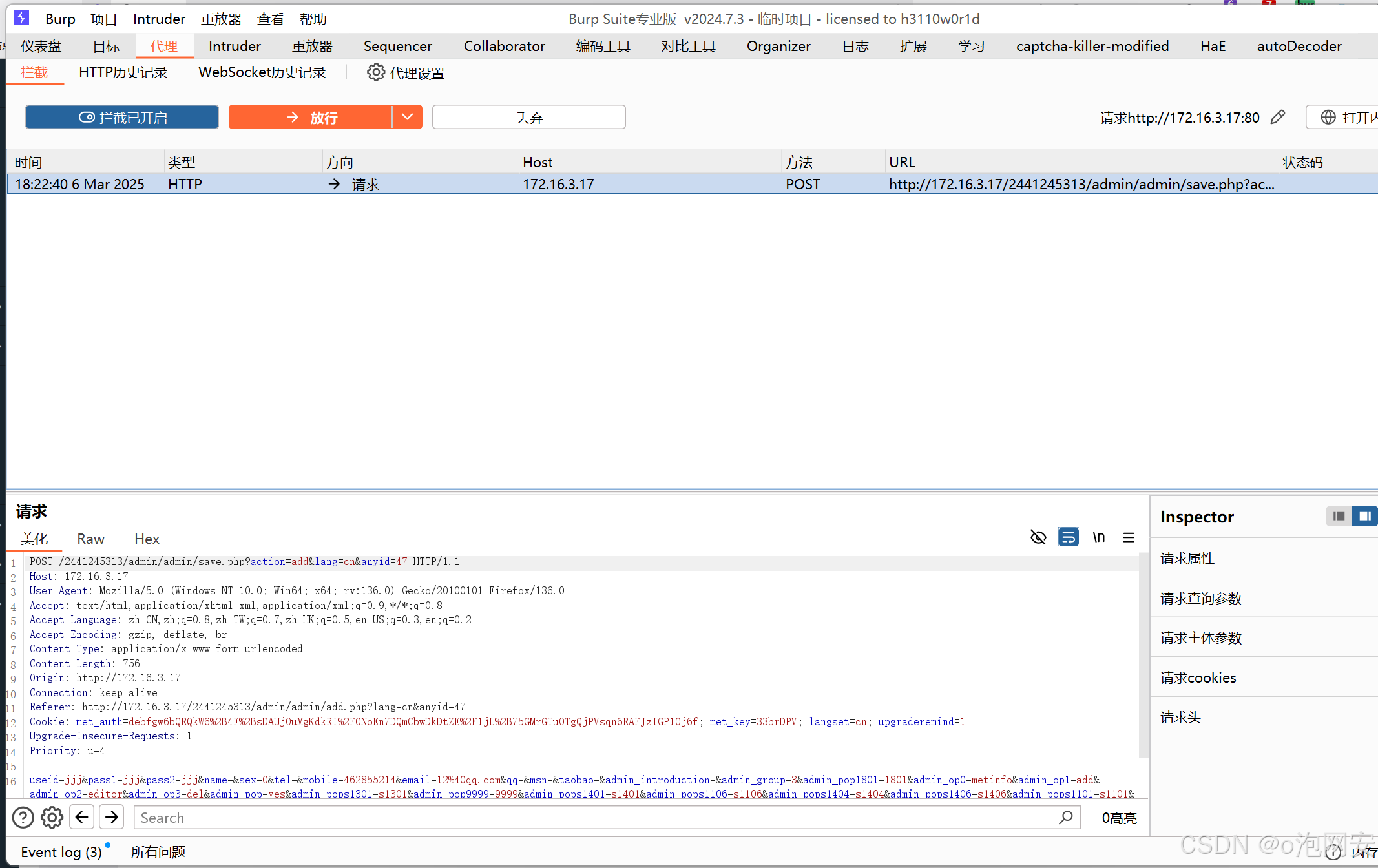
Task: Expand the forward button dropdown arrow
Action: [407, 118]
